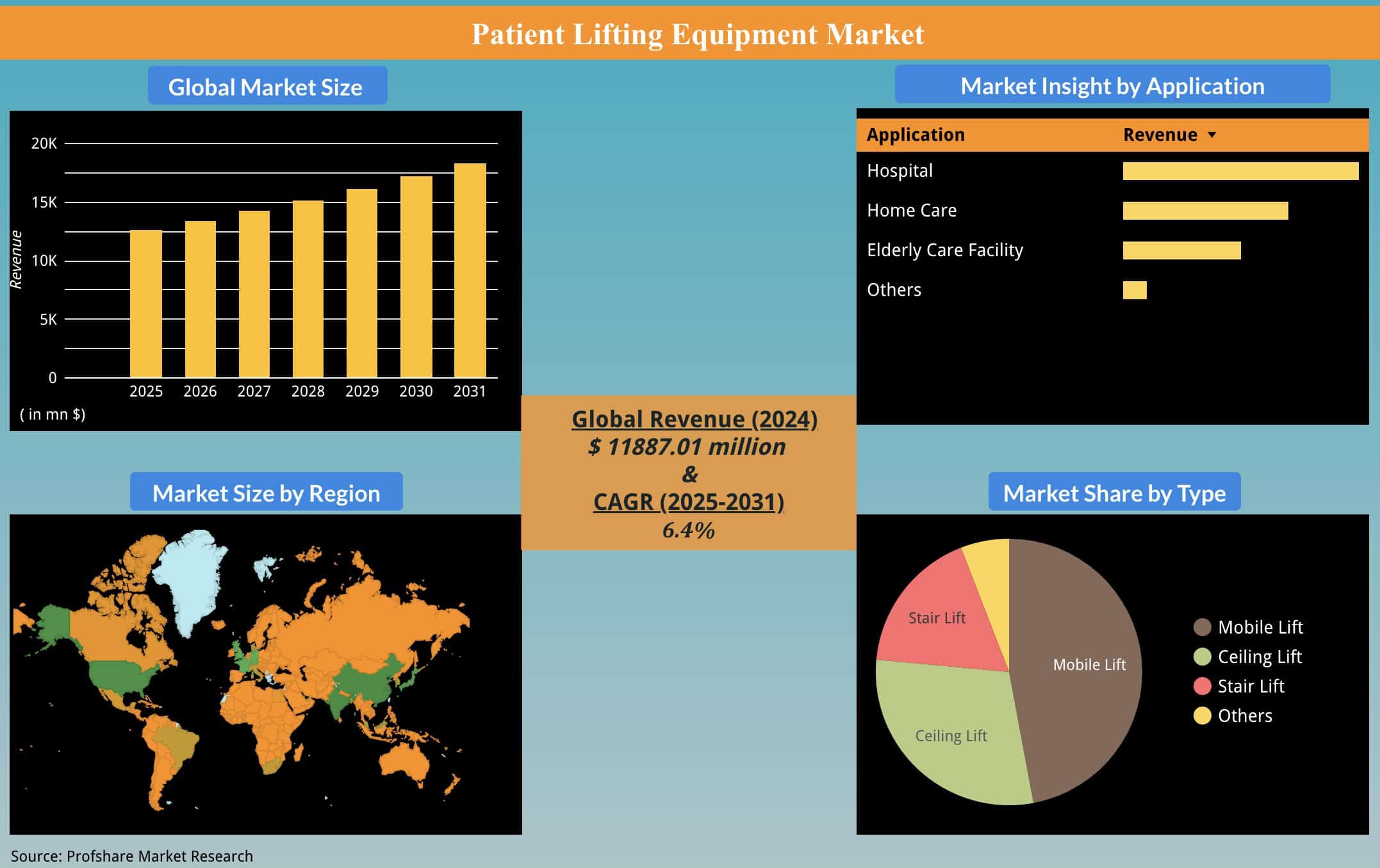Image resolution: width=1380 pixels, height=868 pixels.
Task: Click the 2030 revenue bar
Action: tap(416, 277)
